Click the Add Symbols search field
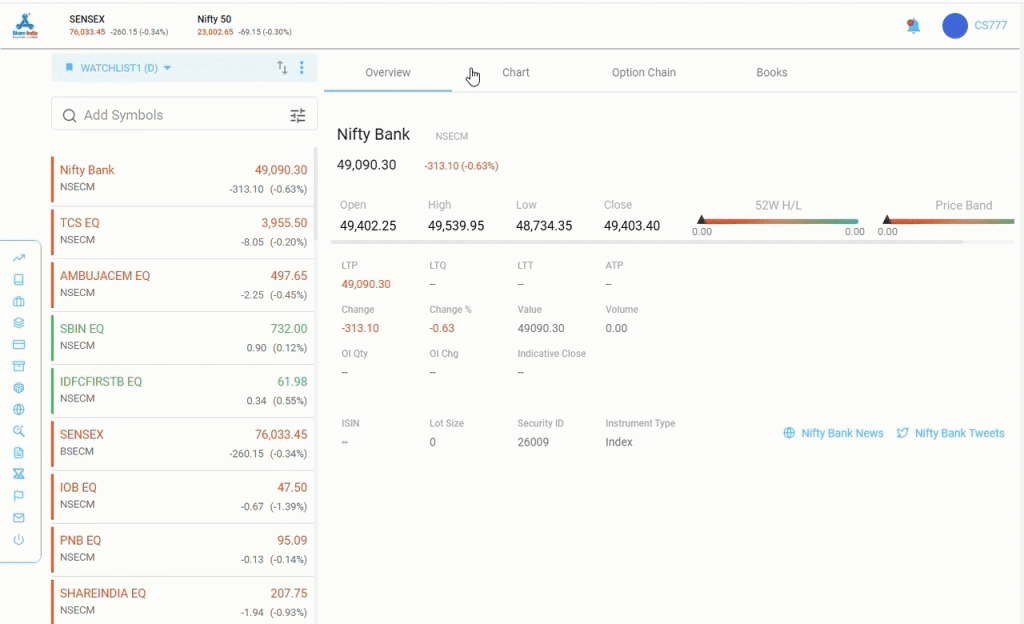 [185, 115]
